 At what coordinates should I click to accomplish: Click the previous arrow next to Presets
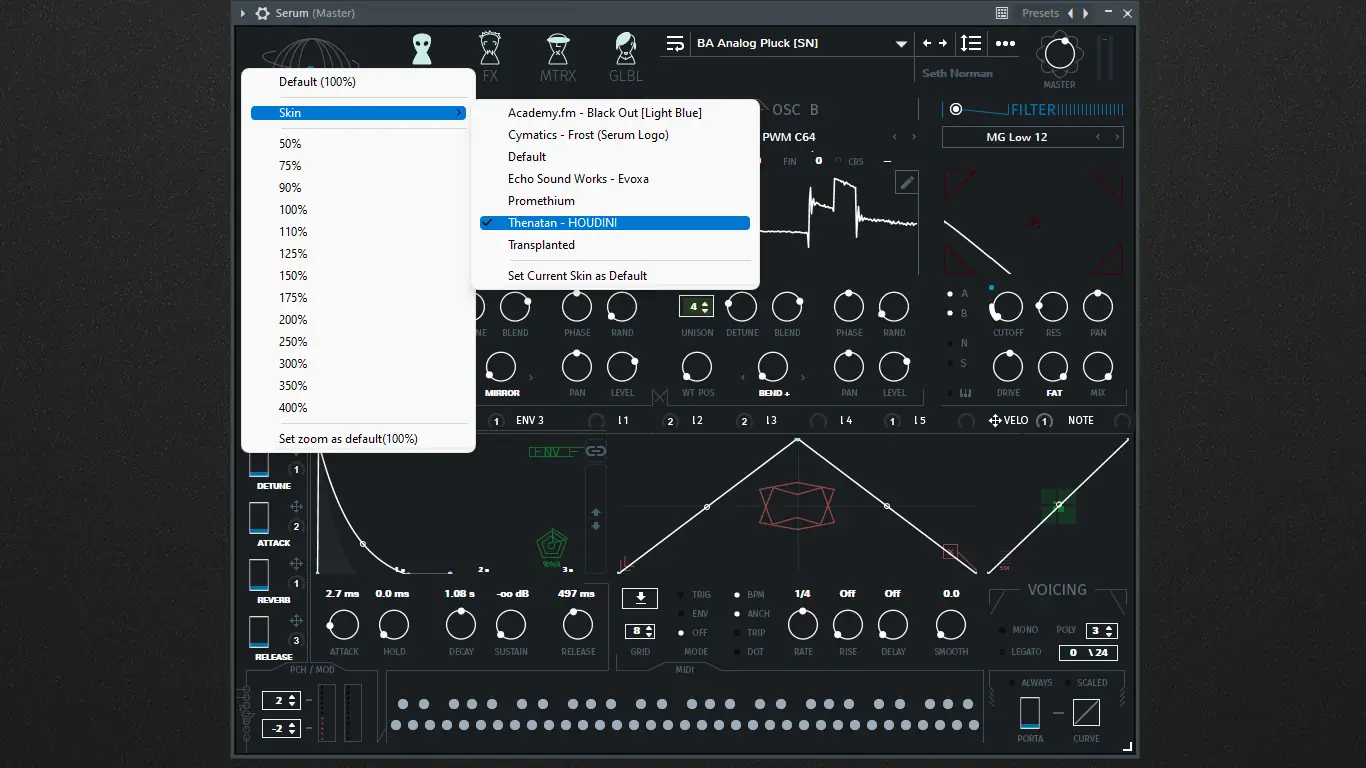point(1071,13)
